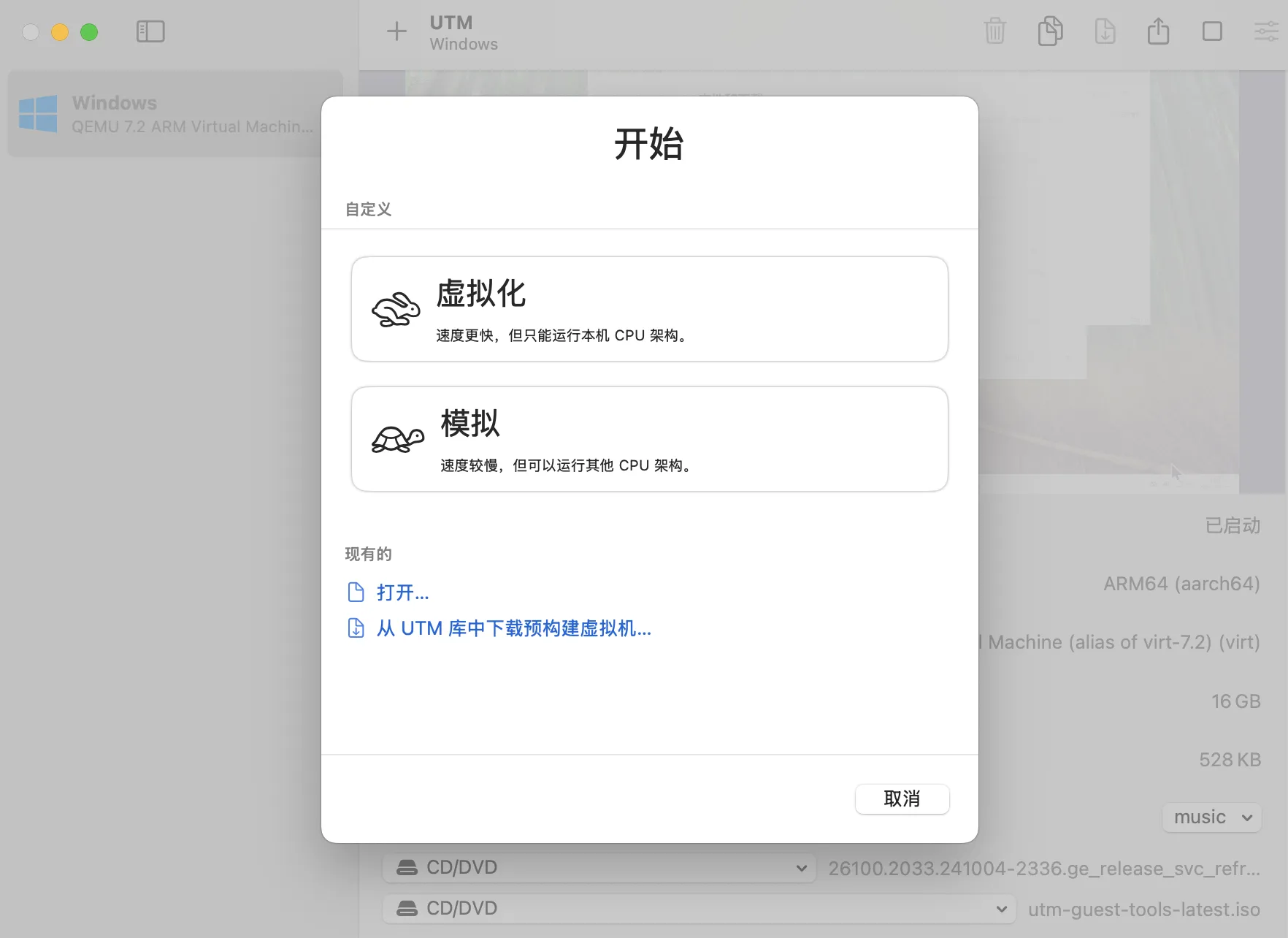
Task: Click the download document icon in toolbar
Action: tap(1105, 31)
